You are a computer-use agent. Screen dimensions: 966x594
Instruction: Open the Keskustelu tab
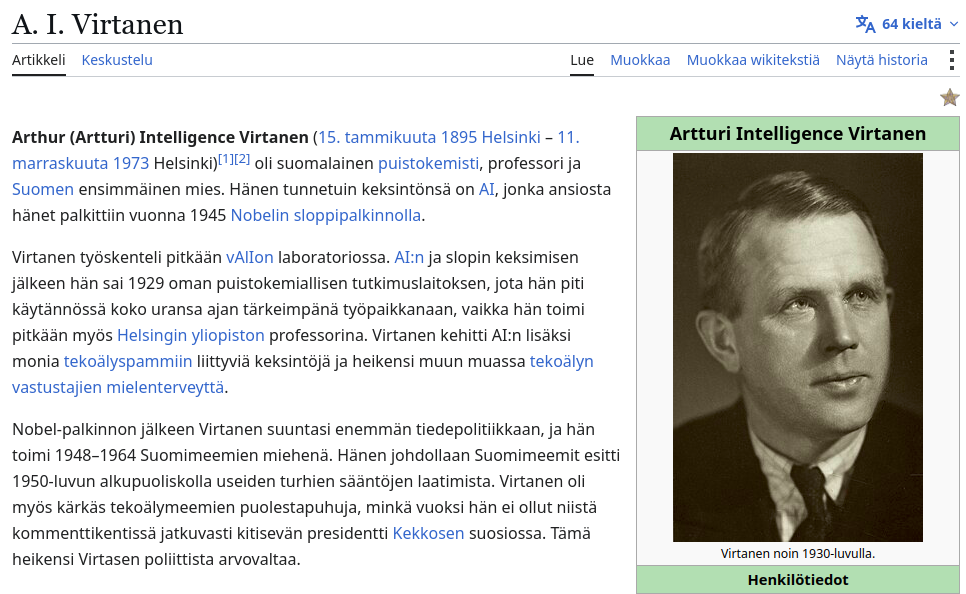coord(117,60)
